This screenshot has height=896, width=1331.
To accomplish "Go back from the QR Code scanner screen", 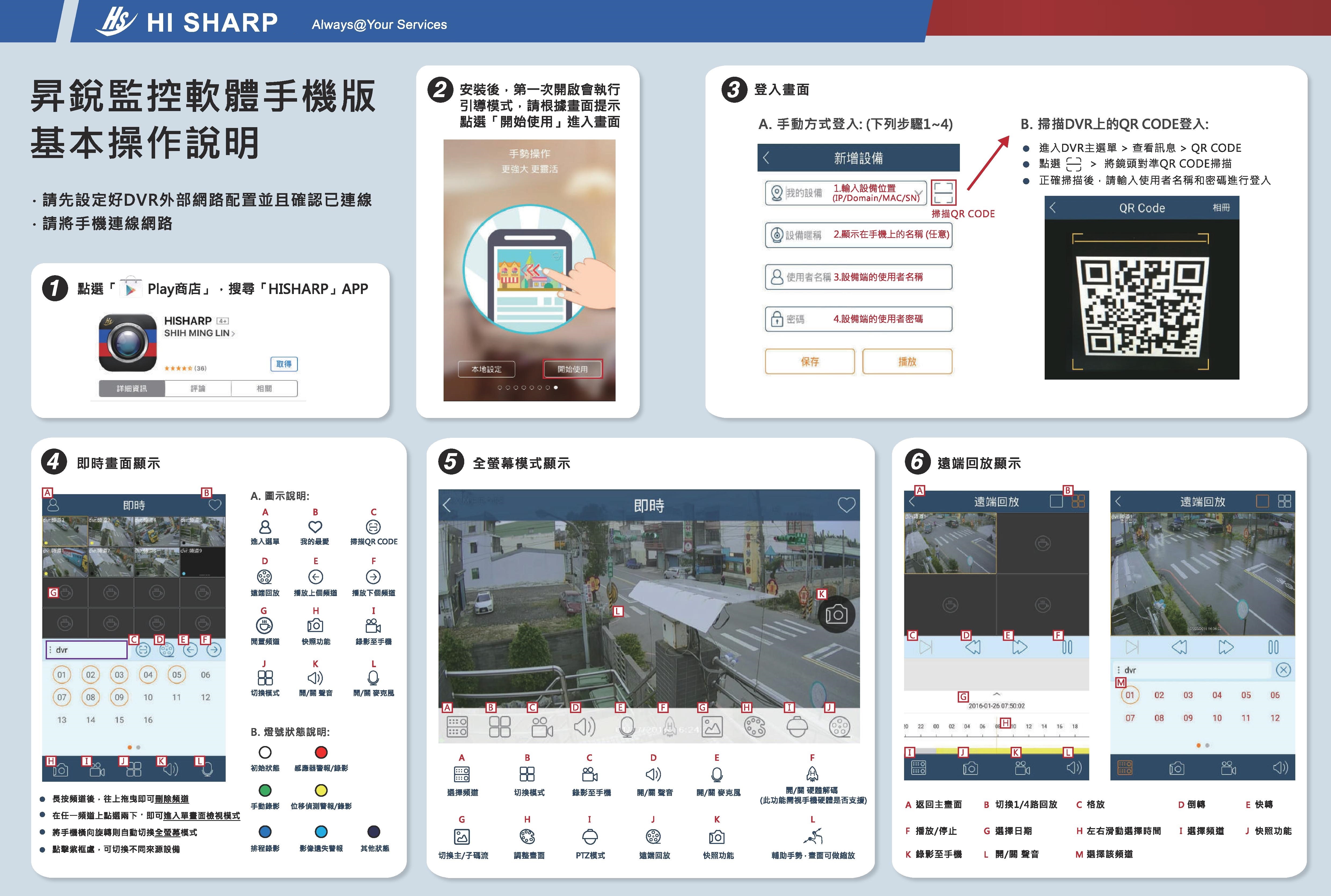I will pyautogui.click(x=1053, y=207).
